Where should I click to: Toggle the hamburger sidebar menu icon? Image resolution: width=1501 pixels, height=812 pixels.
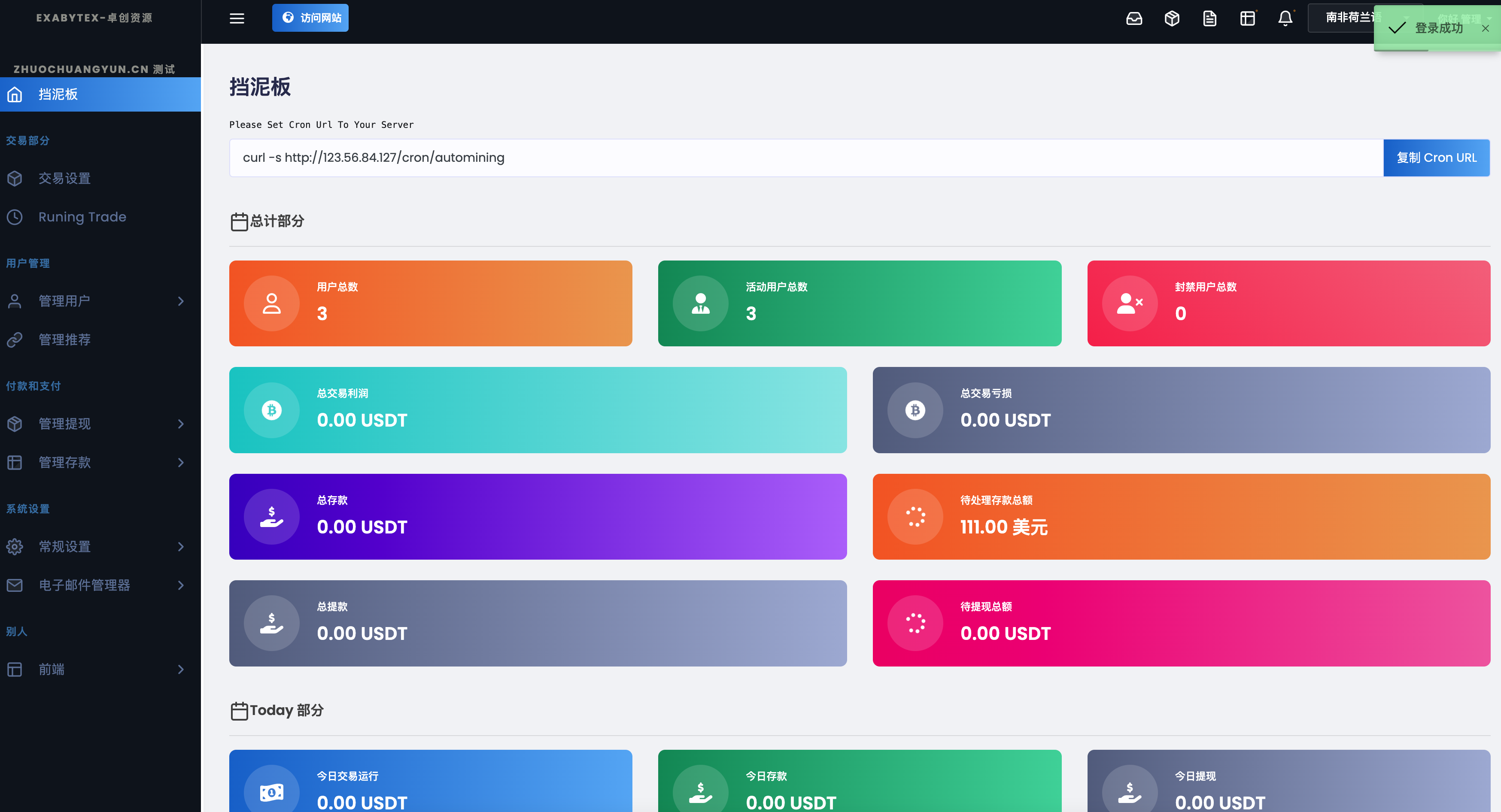(x=237, y=18)
